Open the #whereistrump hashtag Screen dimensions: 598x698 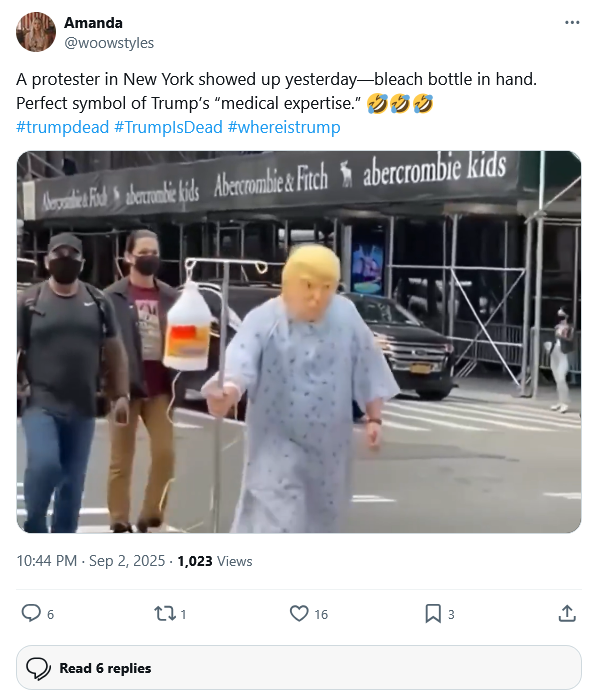(284, 127)
